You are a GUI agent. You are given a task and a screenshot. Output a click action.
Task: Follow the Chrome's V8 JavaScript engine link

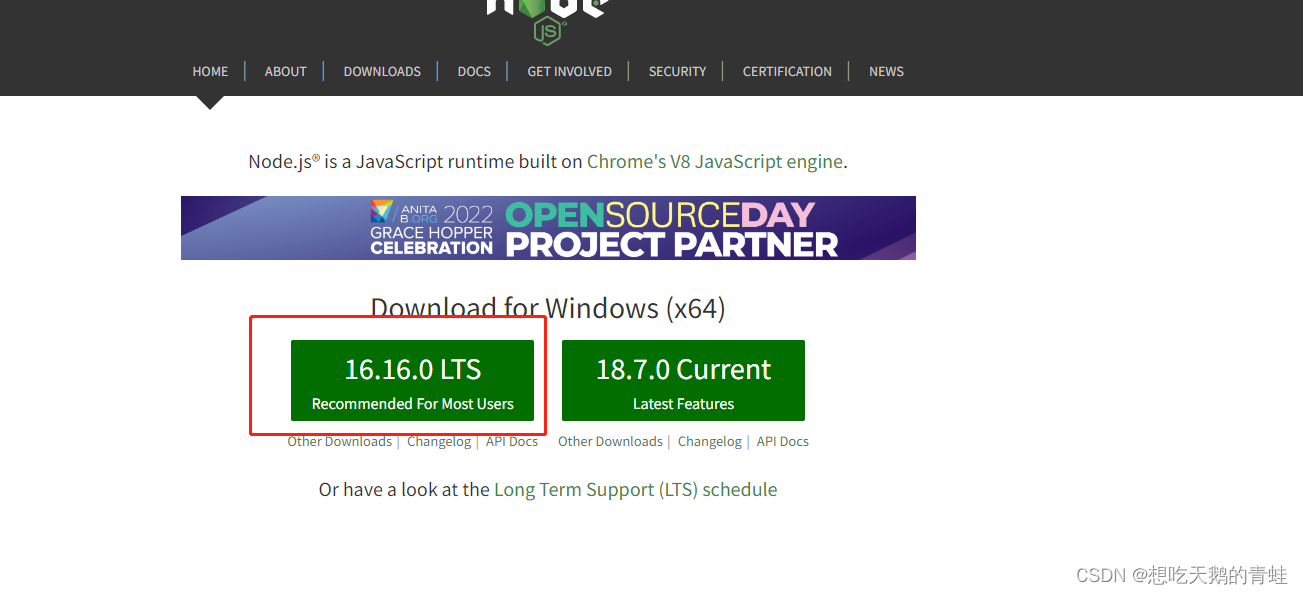point(715,161)
